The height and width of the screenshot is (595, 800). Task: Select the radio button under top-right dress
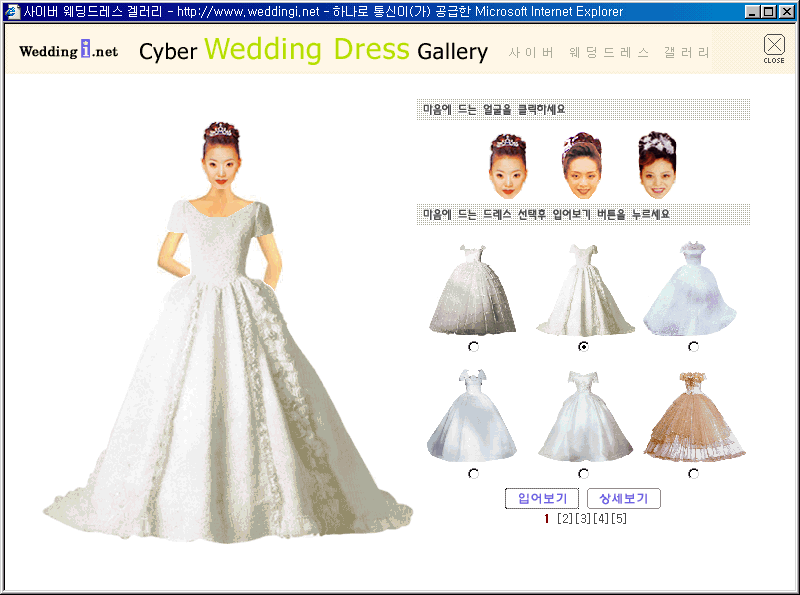pyautogui.click(x=693, y=346)
